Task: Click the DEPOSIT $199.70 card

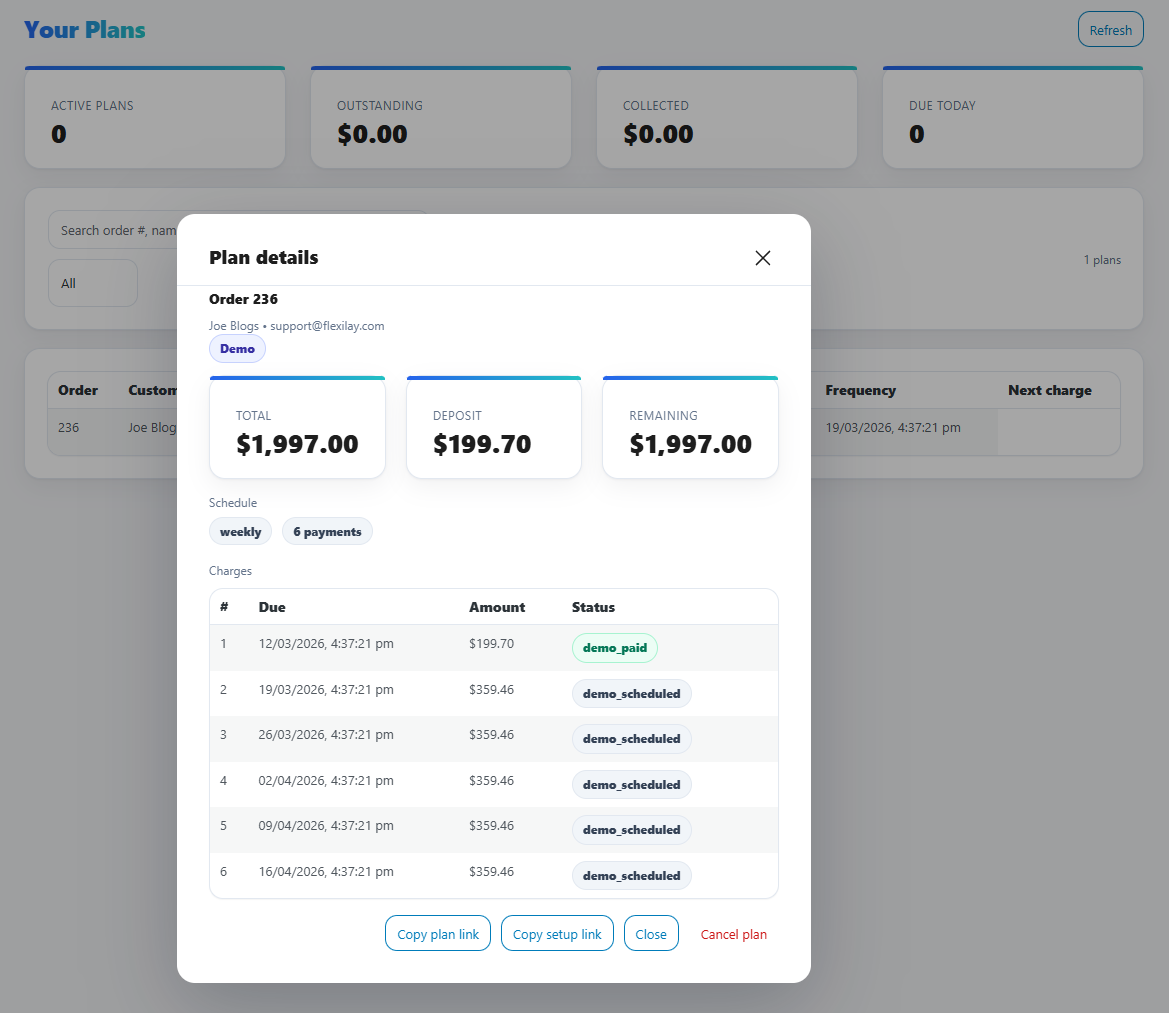Action: [x=494, y=428]
